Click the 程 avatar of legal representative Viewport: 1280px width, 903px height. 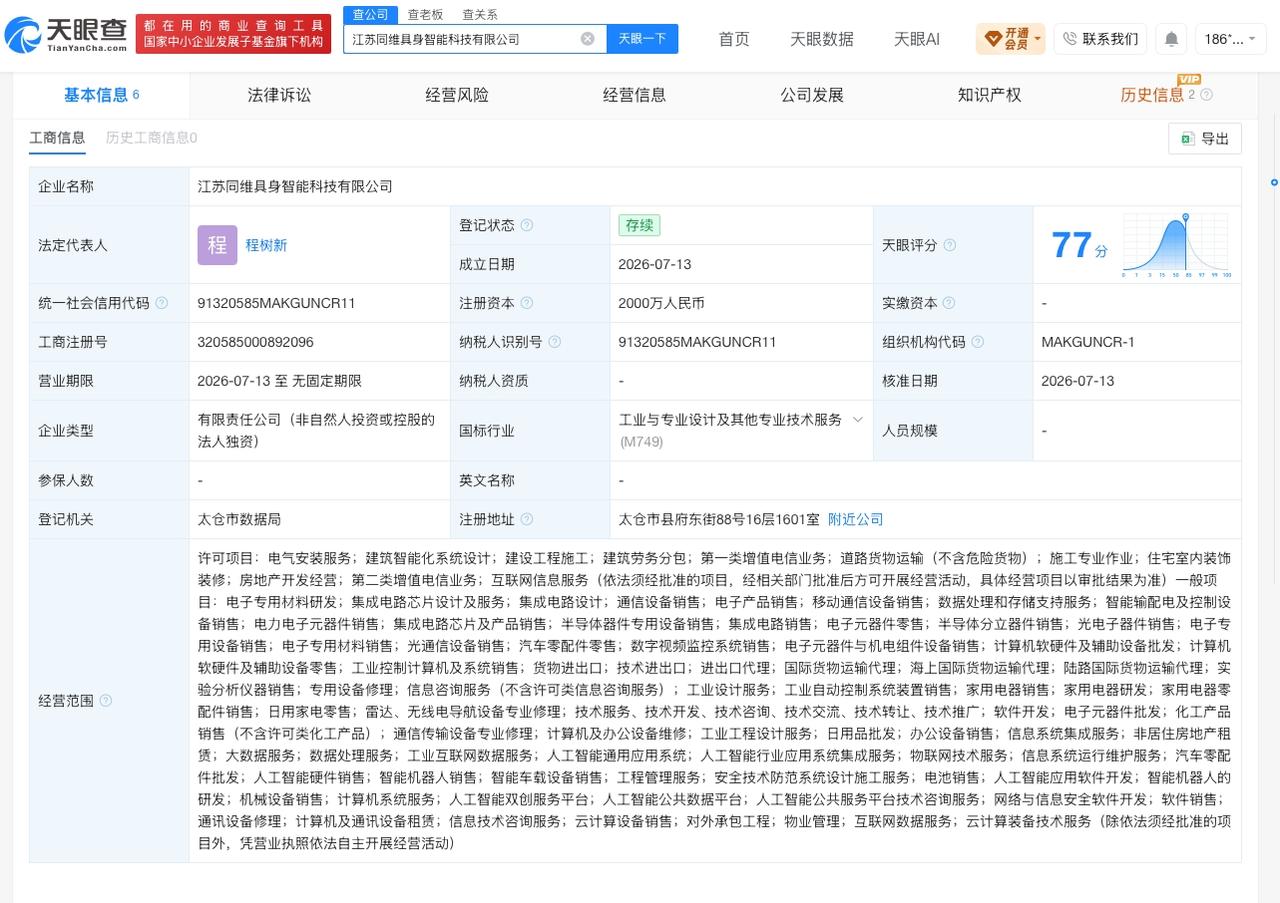point(217,245)
